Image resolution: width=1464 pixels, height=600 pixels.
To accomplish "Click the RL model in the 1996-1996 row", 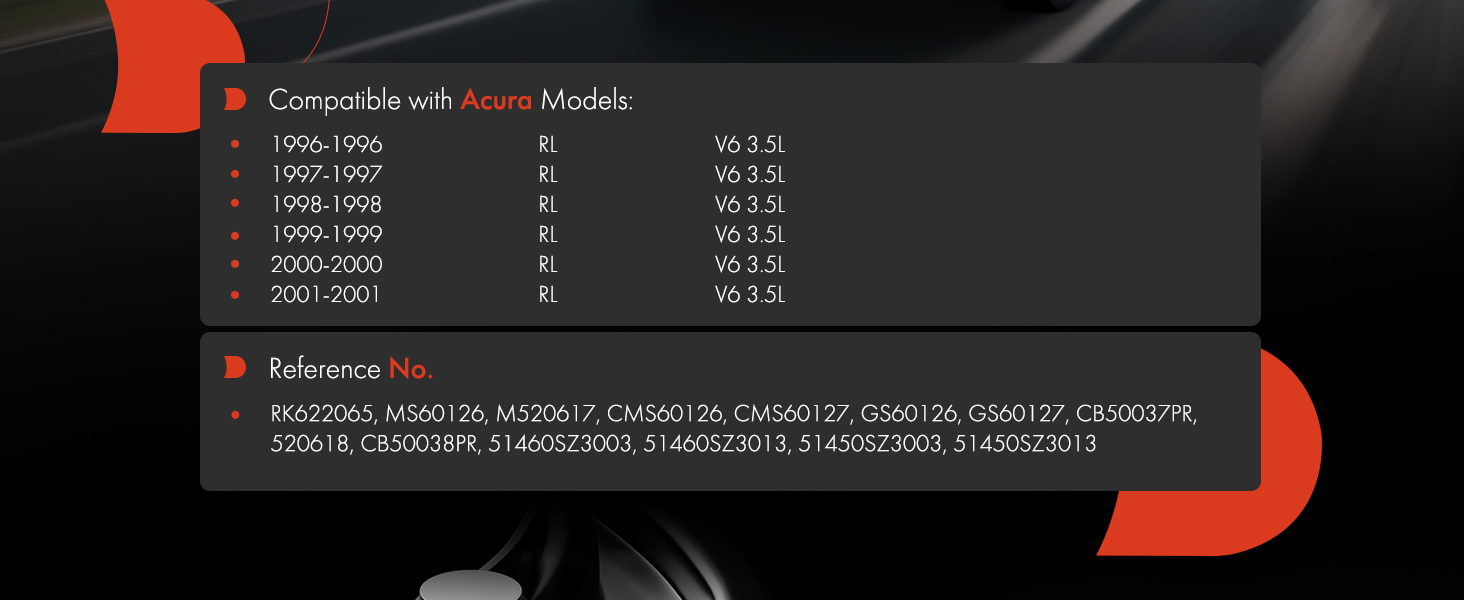I will click(x=547, y=145).
